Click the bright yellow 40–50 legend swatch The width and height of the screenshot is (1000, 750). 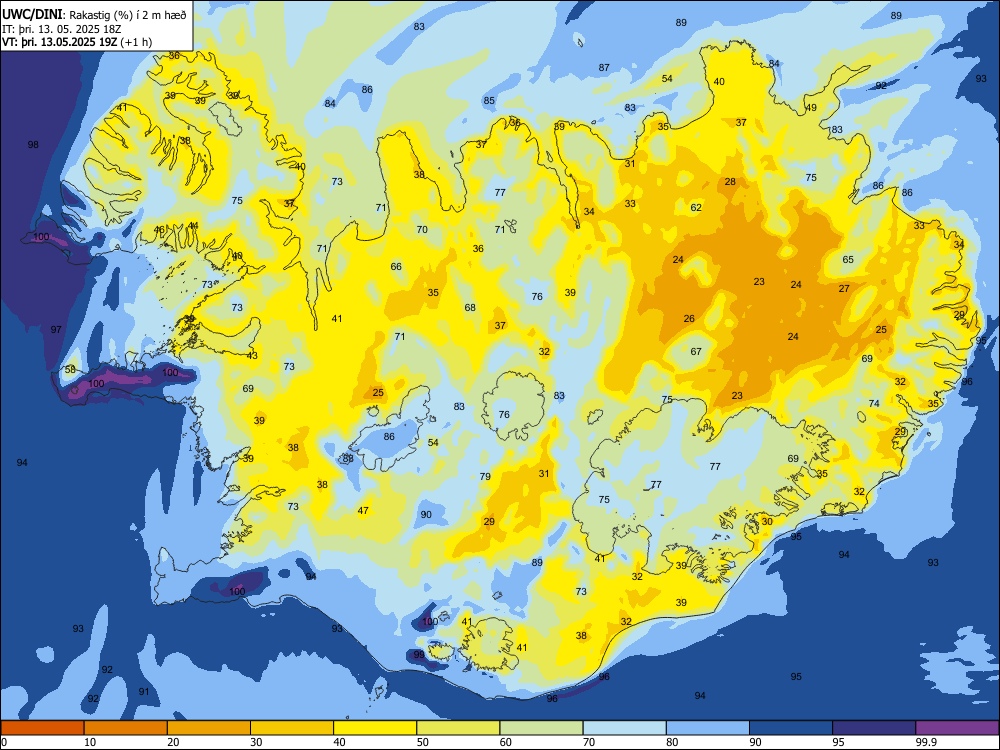click(375, 728)
